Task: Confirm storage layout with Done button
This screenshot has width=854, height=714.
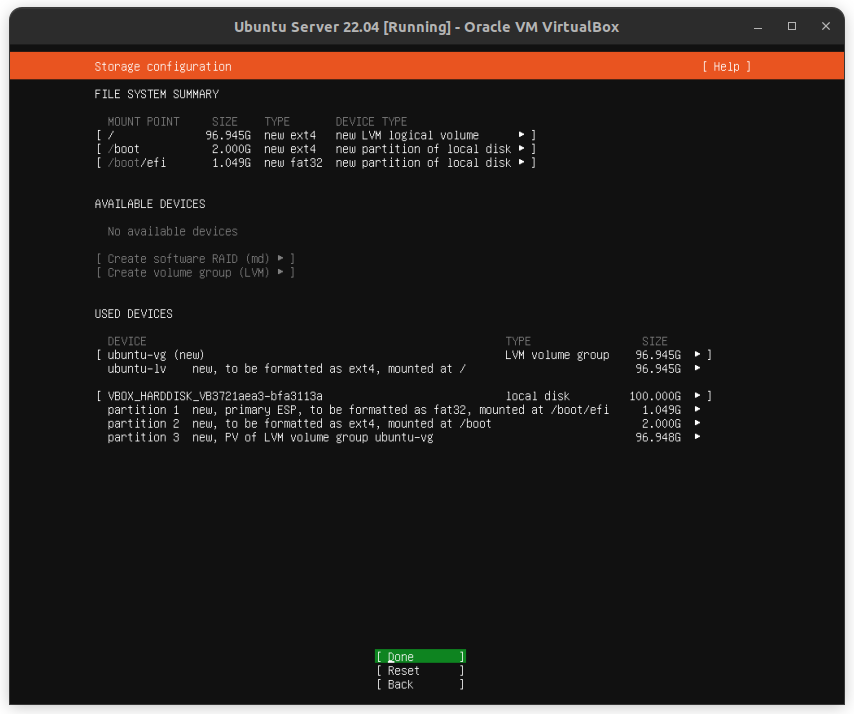Action: tap(420, 657)
